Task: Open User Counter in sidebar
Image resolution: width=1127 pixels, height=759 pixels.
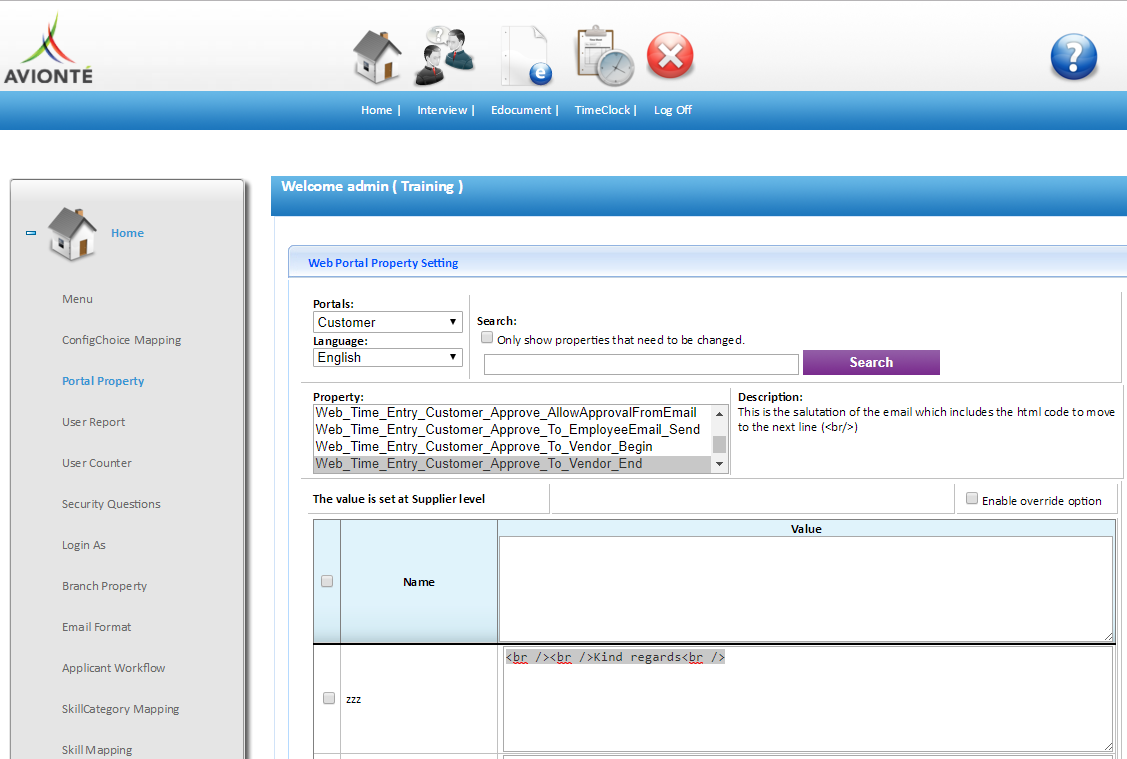Action: click(97, 463)
